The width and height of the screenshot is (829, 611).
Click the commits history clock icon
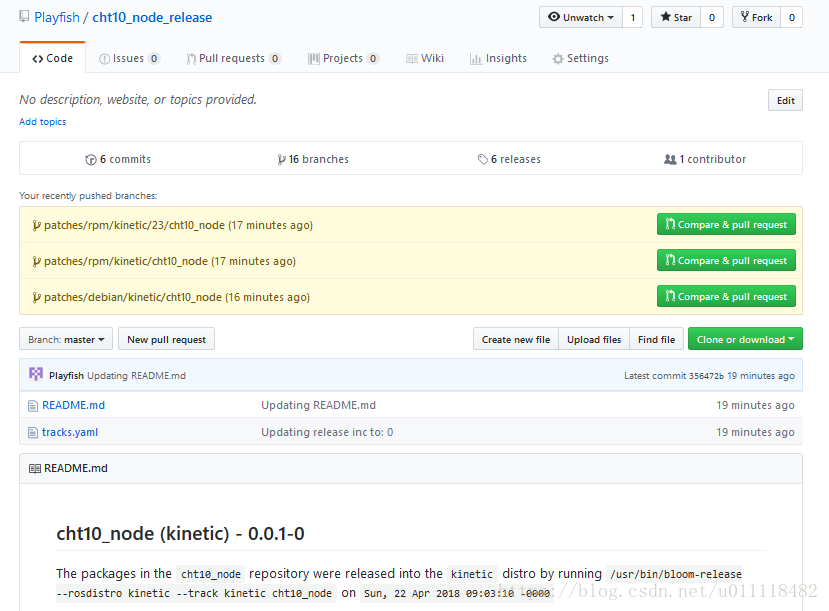click(x=91, y=160)
